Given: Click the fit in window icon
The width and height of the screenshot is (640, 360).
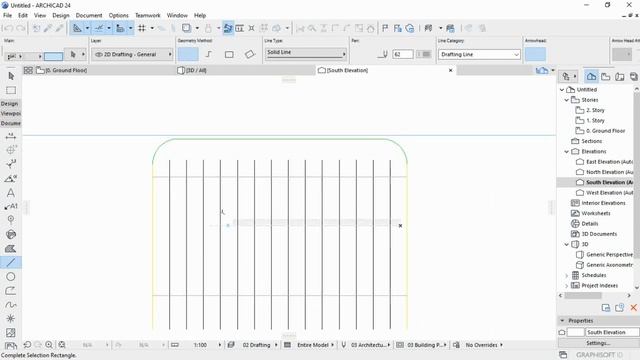Looking at the screenshot, I should coord(62,345).
